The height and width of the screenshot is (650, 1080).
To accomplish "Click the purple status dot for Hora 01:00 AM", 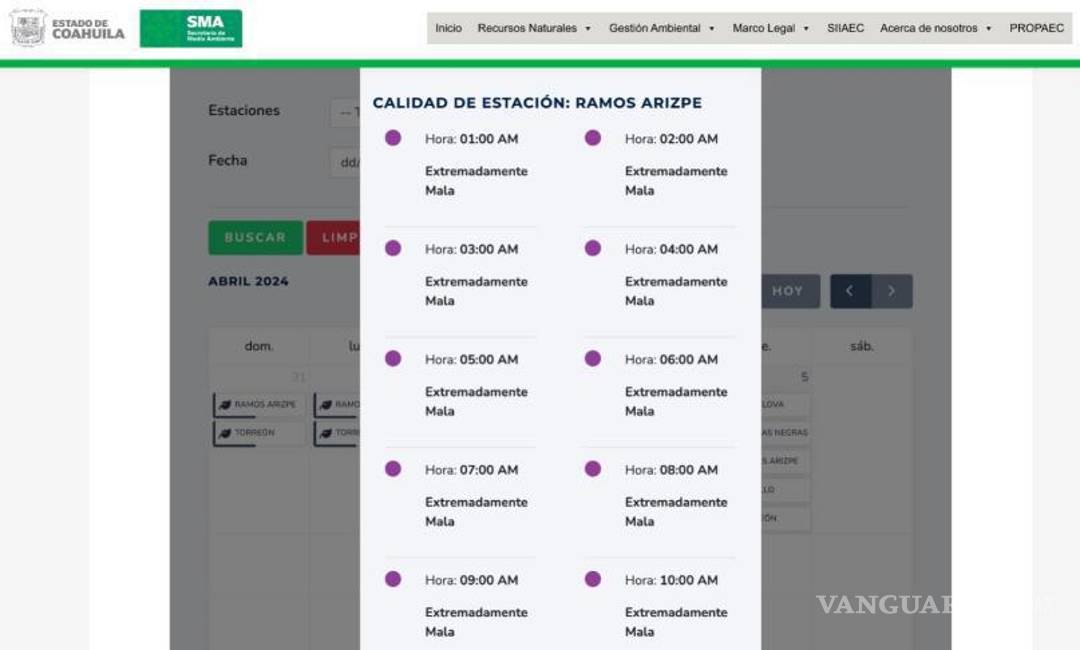I will pos(394,138).
